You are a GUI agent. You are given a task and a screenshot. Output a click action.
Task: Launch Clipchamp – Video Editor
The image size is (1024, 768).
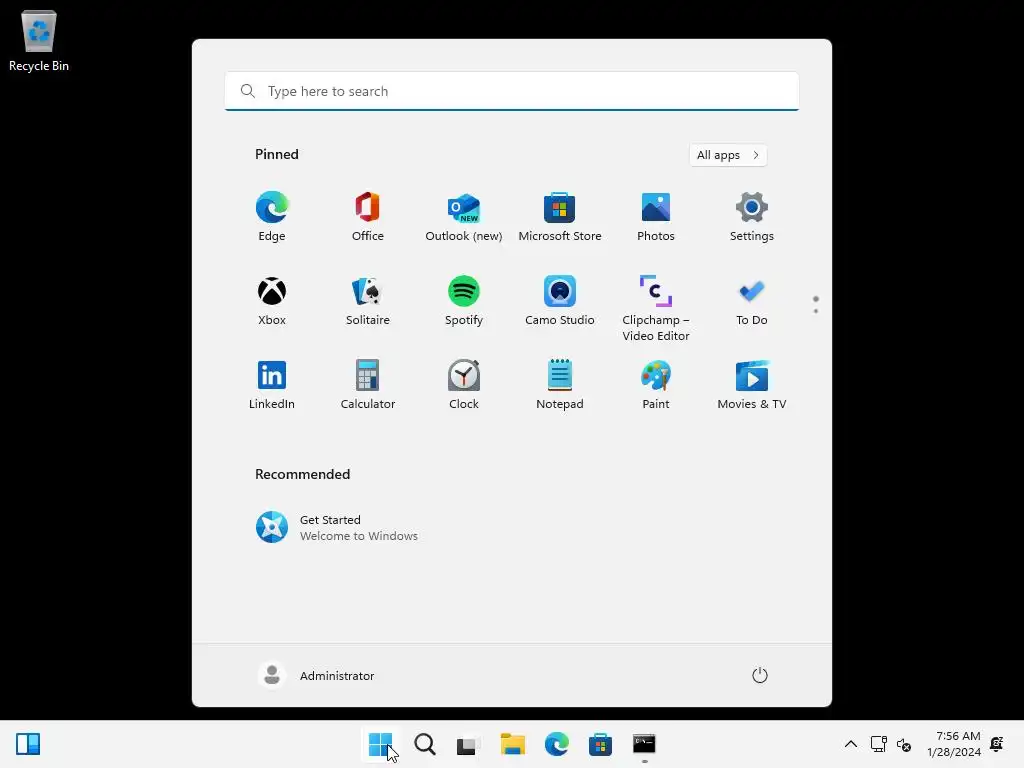pyautogui.click(x=656, y=308)
